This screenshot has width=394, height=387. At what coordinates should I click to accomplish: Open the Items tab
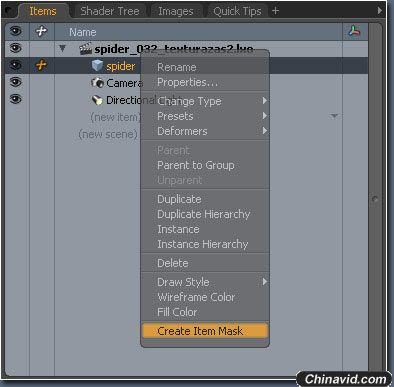(x=43, y=11)
